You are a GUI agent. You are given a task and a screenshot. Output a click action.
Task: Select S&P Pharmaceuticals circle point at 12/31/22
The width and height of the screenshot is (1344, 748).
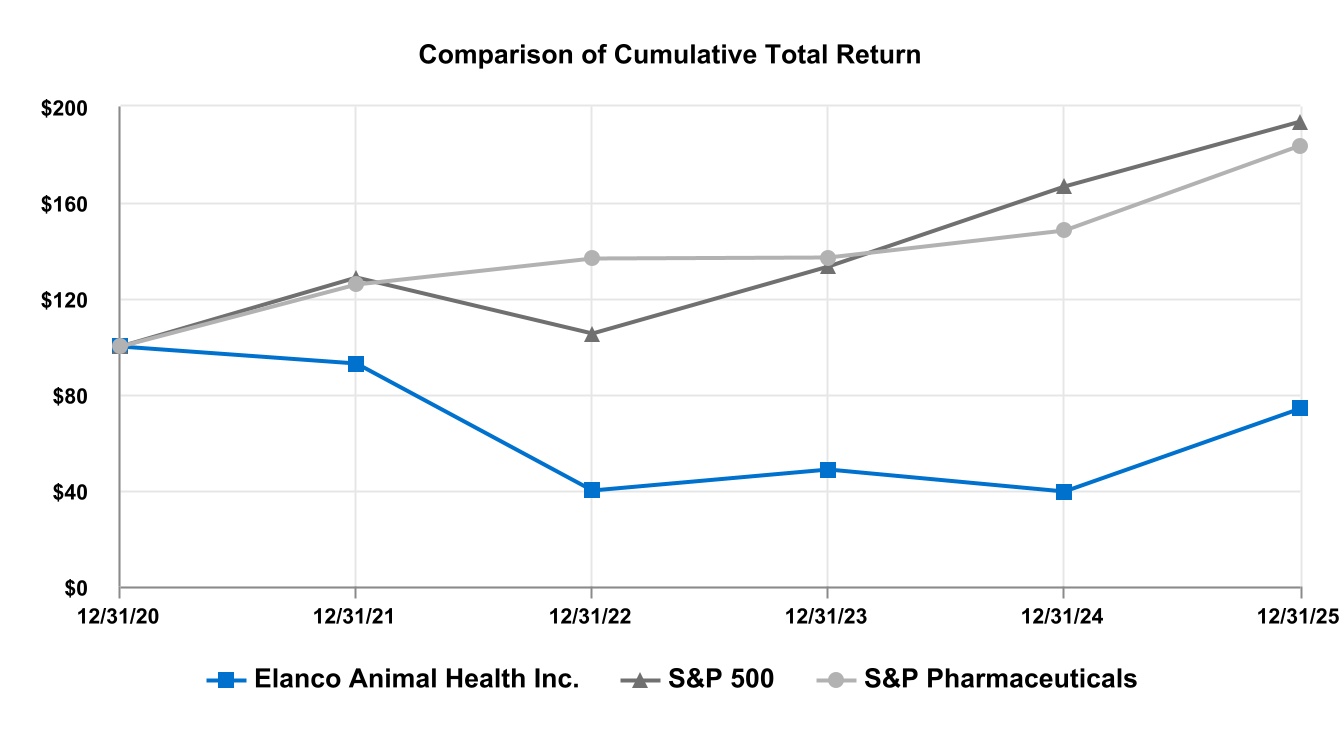click(x=592, y=258)
